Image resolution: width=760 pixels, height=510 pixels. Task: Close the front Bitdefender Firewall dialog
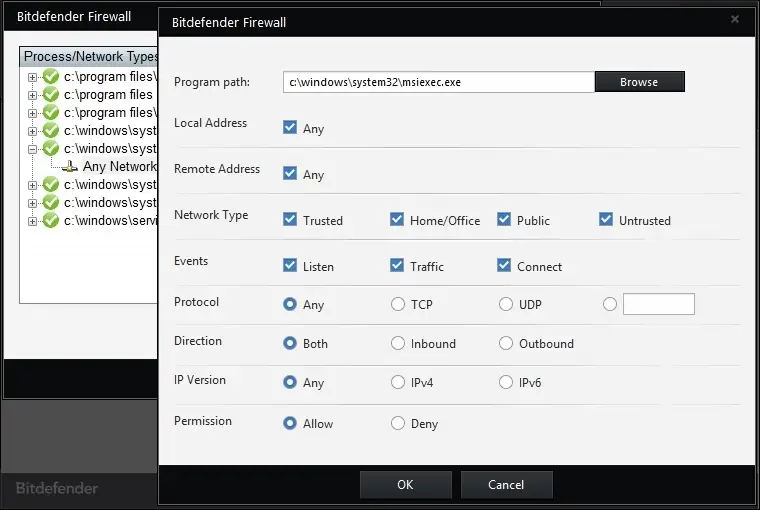tap(735, 19)
